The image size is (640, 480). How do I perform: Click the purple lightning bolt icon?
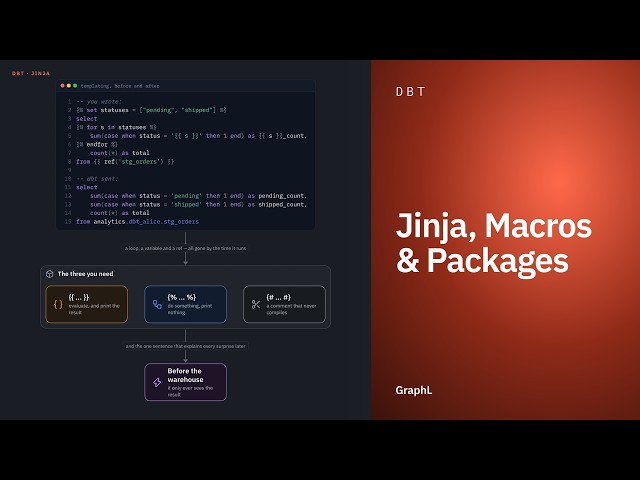pos(157,382)
